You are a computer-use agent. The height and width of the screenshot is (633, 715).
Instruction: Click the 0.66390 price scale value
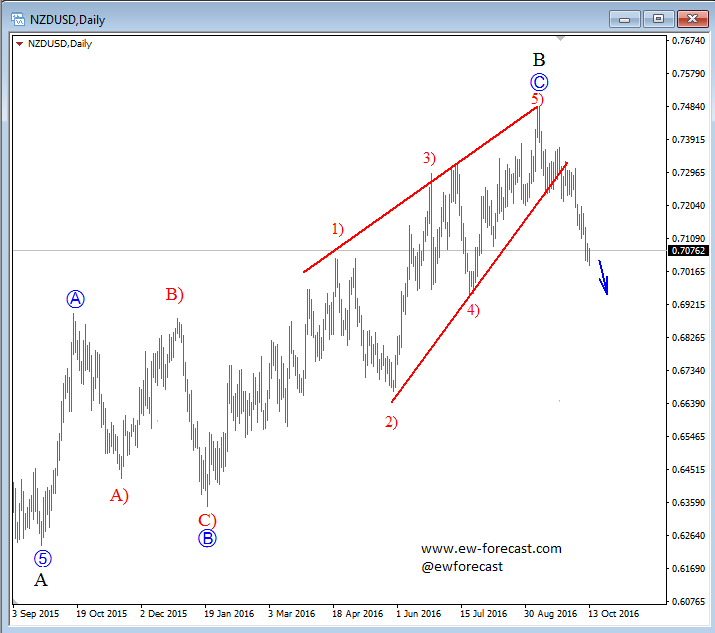[x=689, y=404]
